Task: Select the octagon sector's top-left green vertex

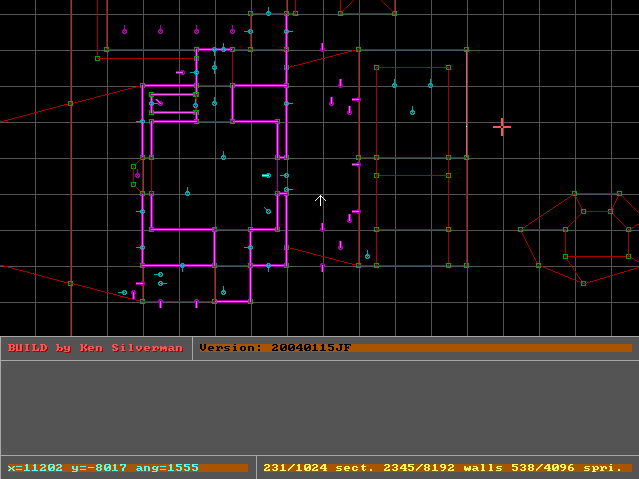Action: tap(574, 193)
